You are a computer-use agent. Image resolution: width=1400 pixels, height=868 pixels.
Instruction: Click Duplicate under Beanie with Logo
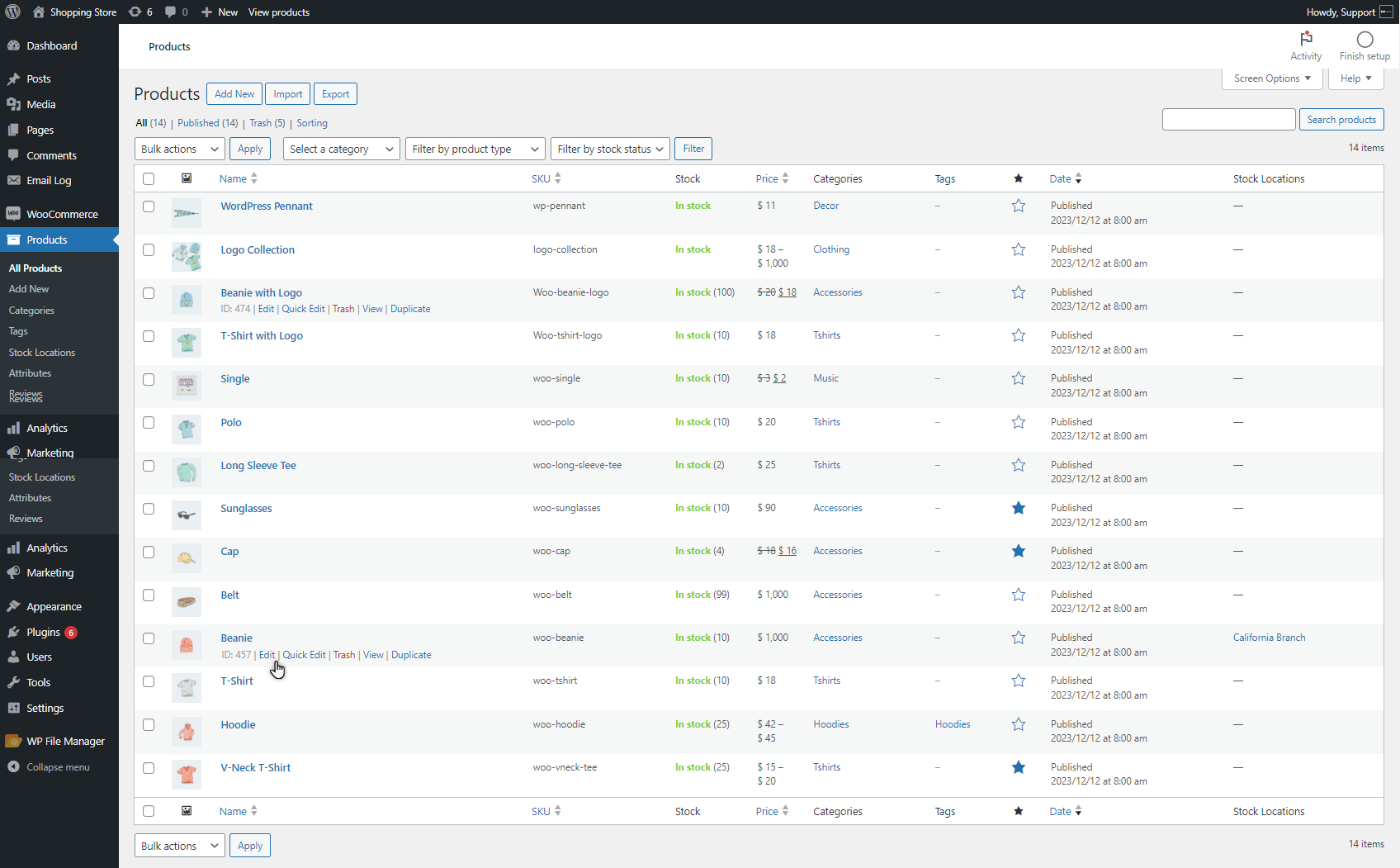coord(410,309)
